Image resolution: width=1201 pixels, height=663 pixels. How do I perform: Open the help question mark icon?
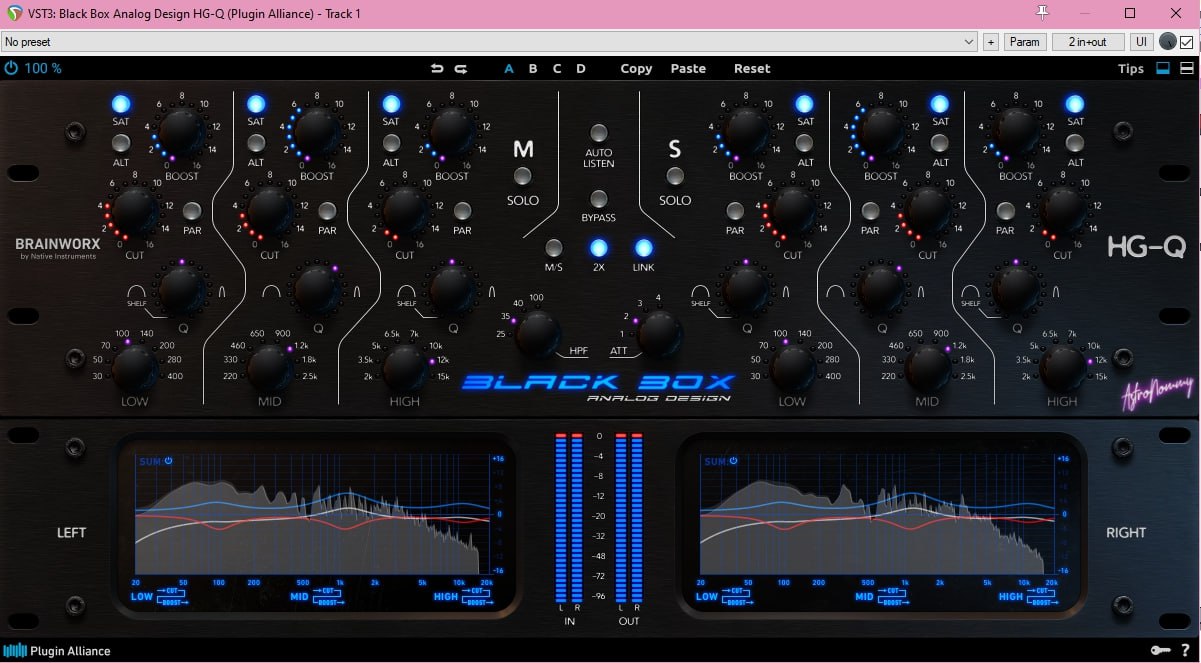pos(1185,651)
